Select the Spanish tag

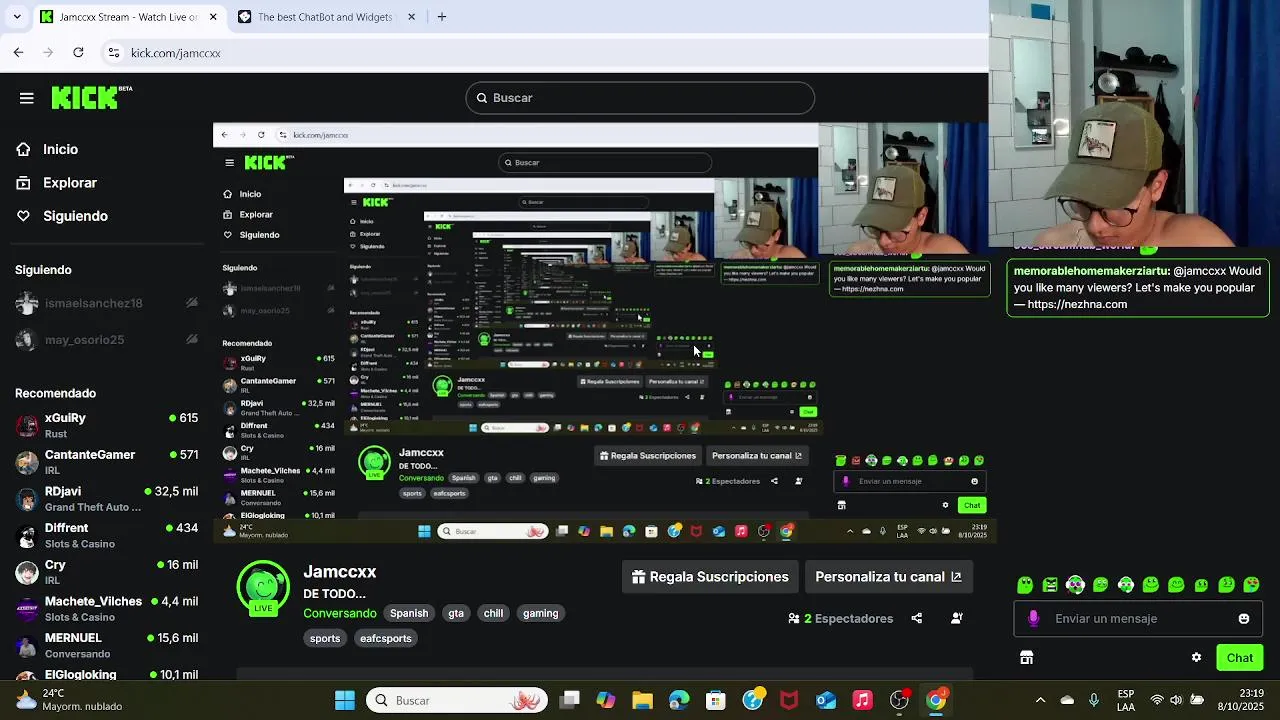coord(409,613)
